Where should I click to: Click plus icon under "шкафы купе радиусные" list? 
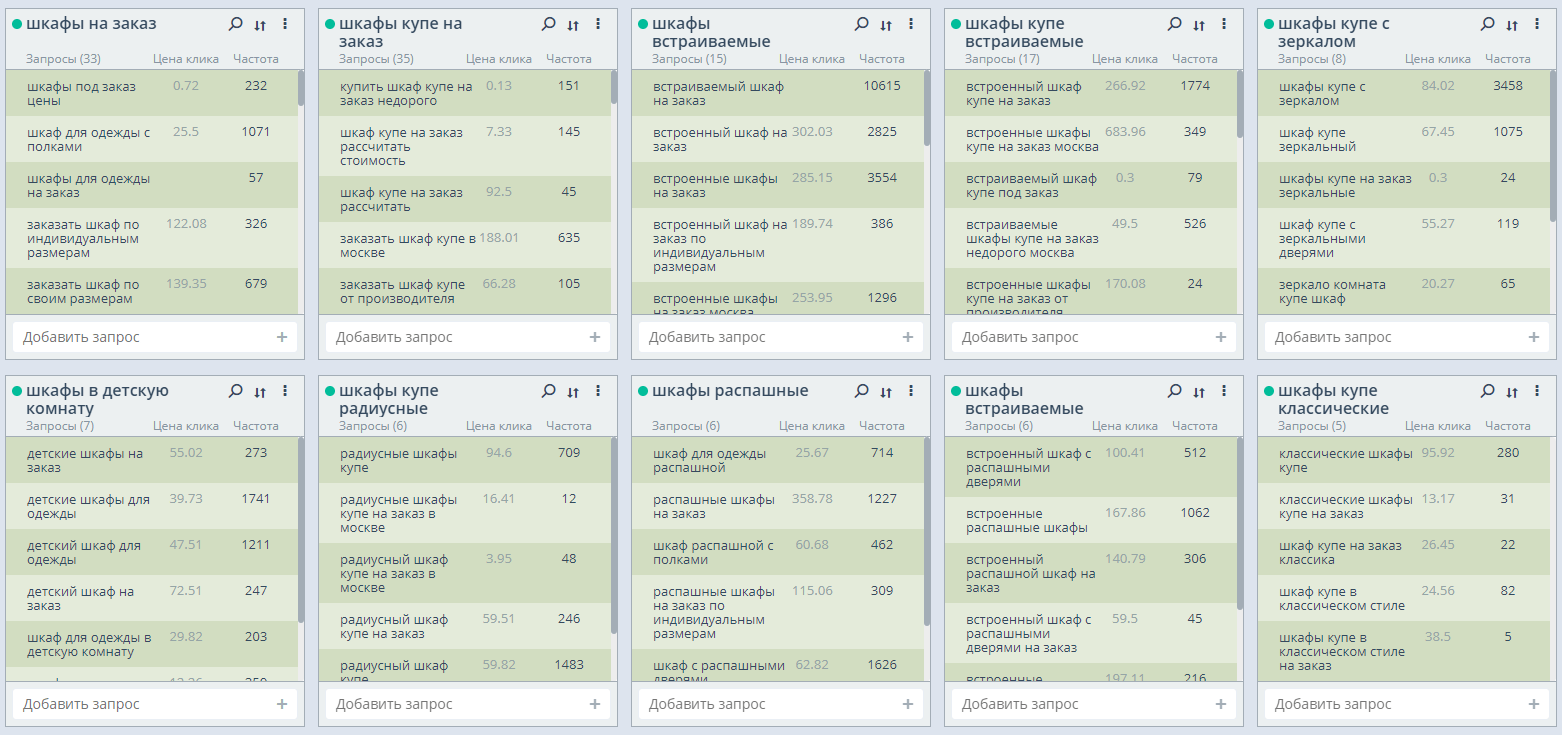pyautogui.click(x=594, y=704)
